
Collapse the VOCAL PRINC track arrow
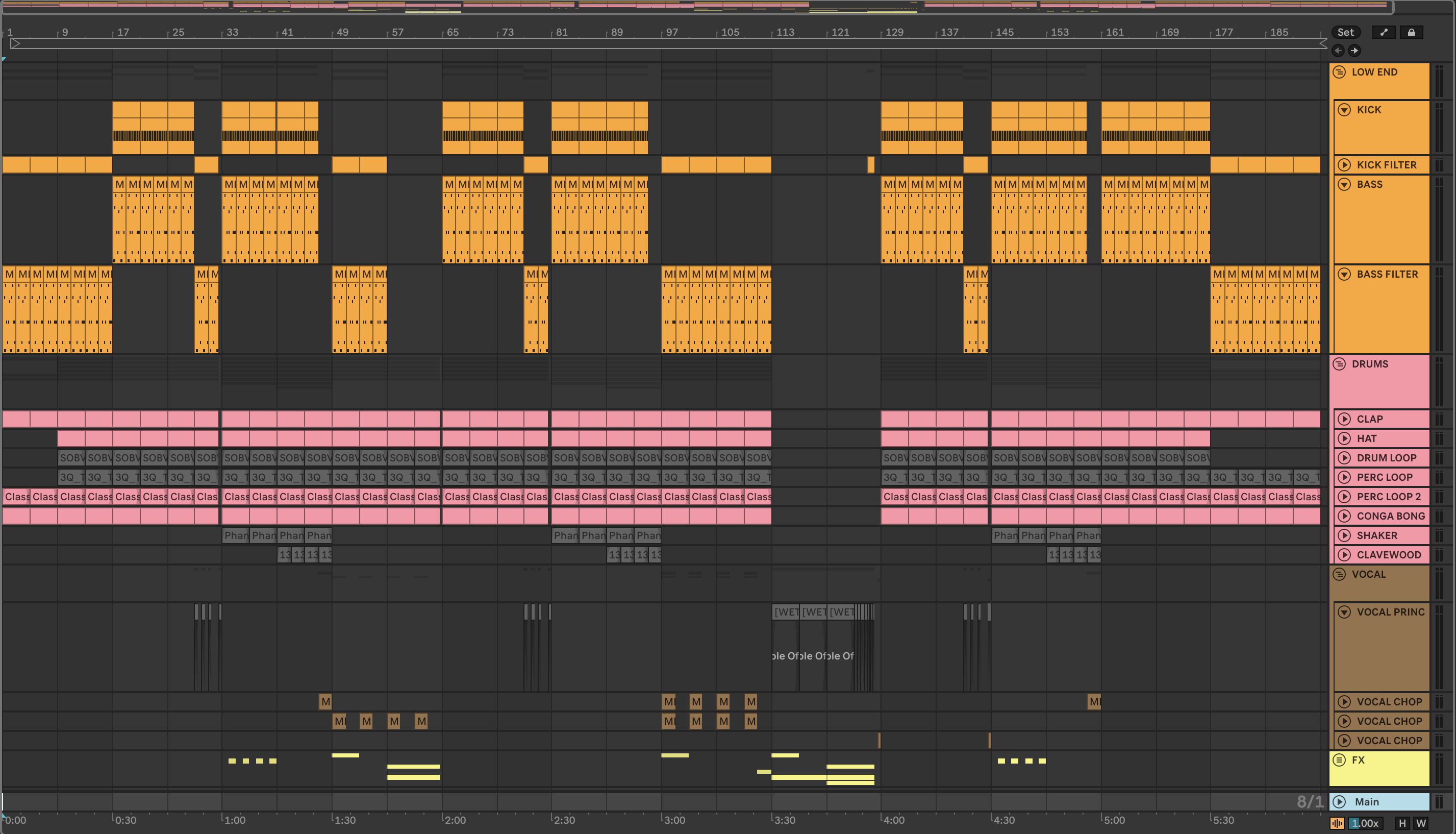point(1344,612)
